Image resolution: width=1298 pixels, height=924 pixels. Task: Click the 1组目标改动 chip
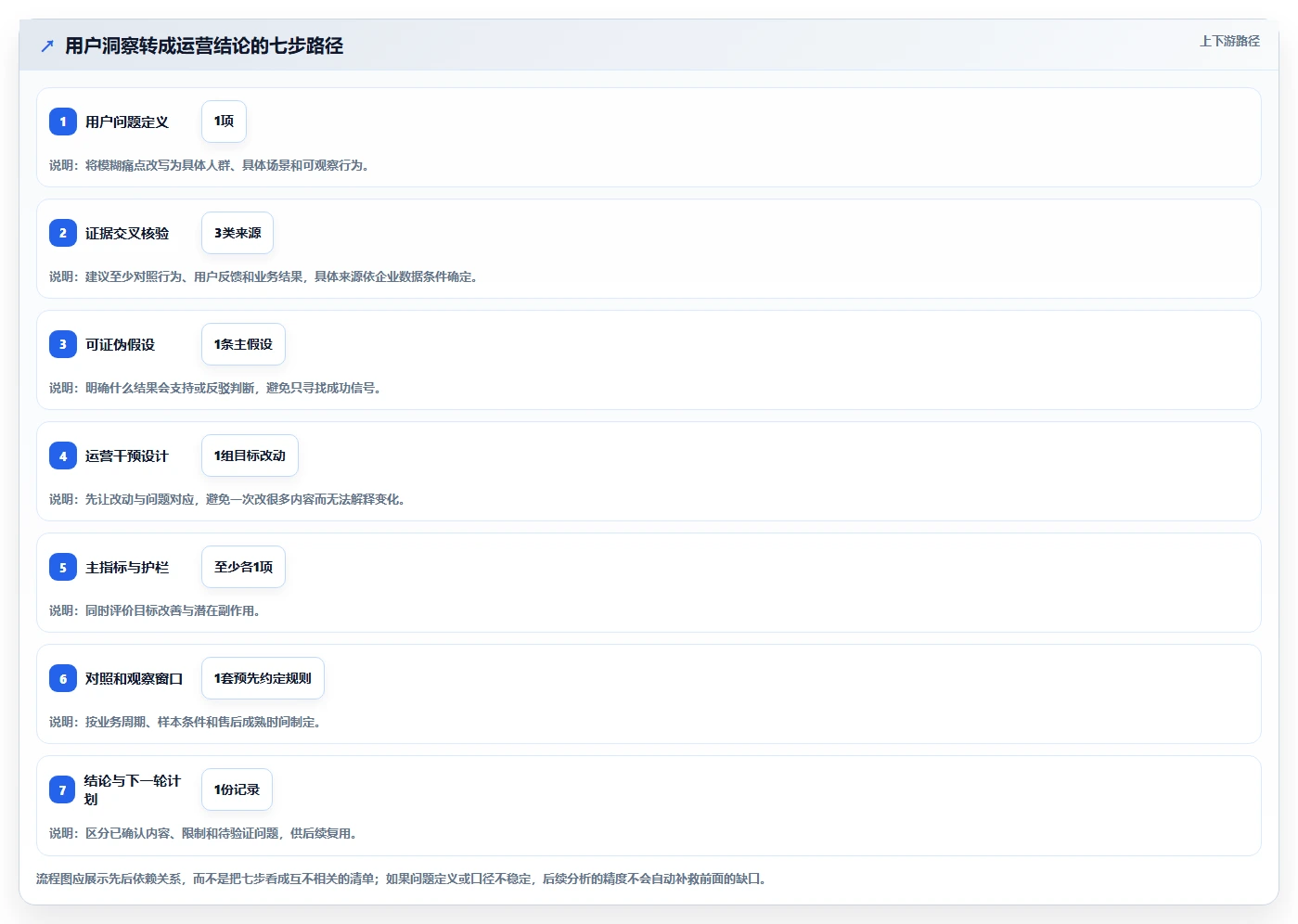click(x=250, y=456)
